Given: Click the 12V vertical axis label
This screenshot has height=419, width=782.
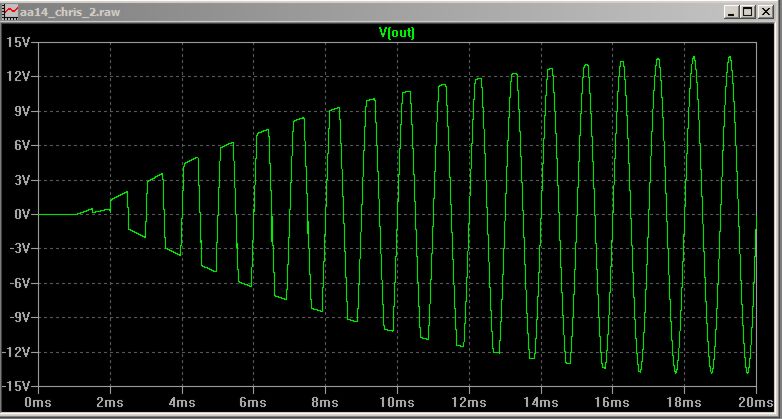Looking at the screenshot, I should pyautogui.click(x=17, y=77).
